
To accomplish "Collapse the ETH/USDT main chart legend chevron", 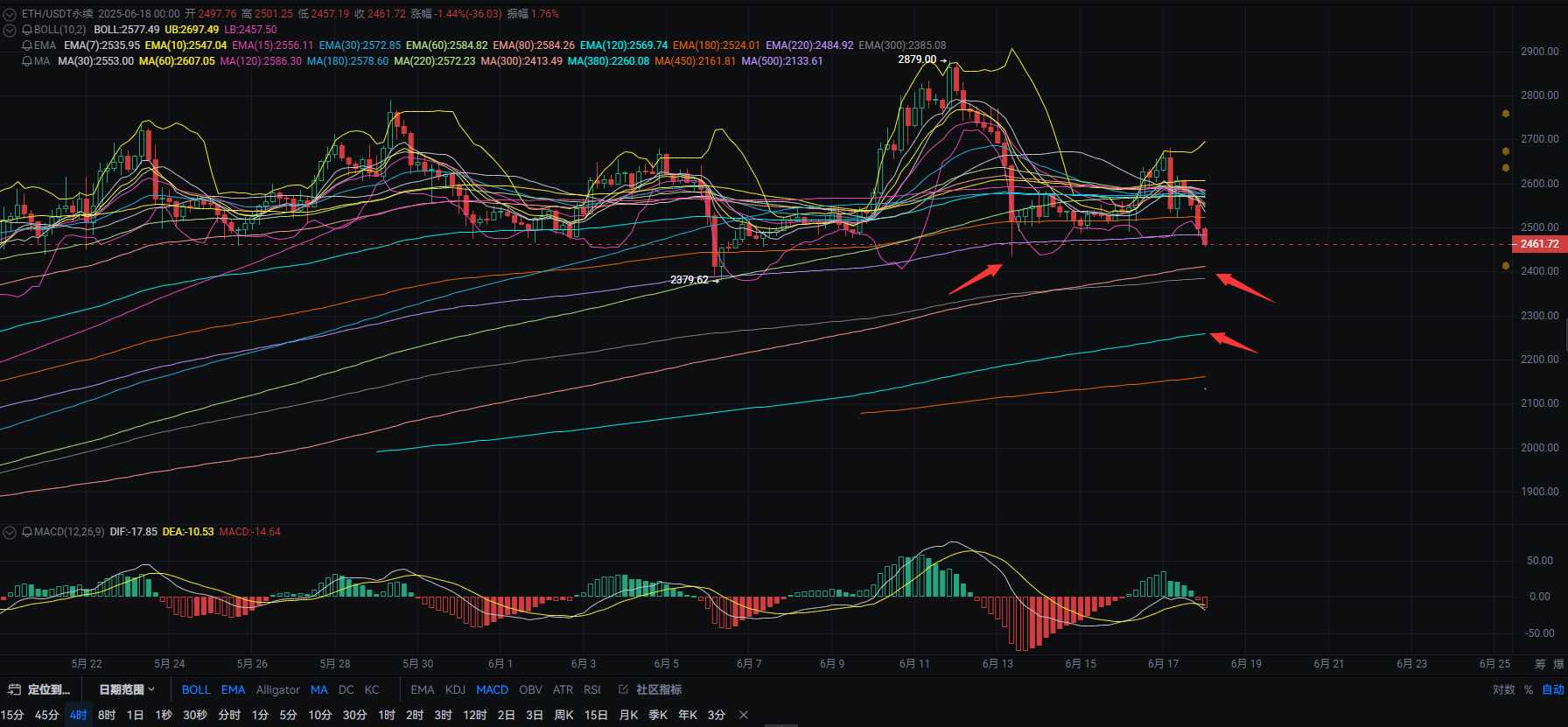I will tap(10, 14).
